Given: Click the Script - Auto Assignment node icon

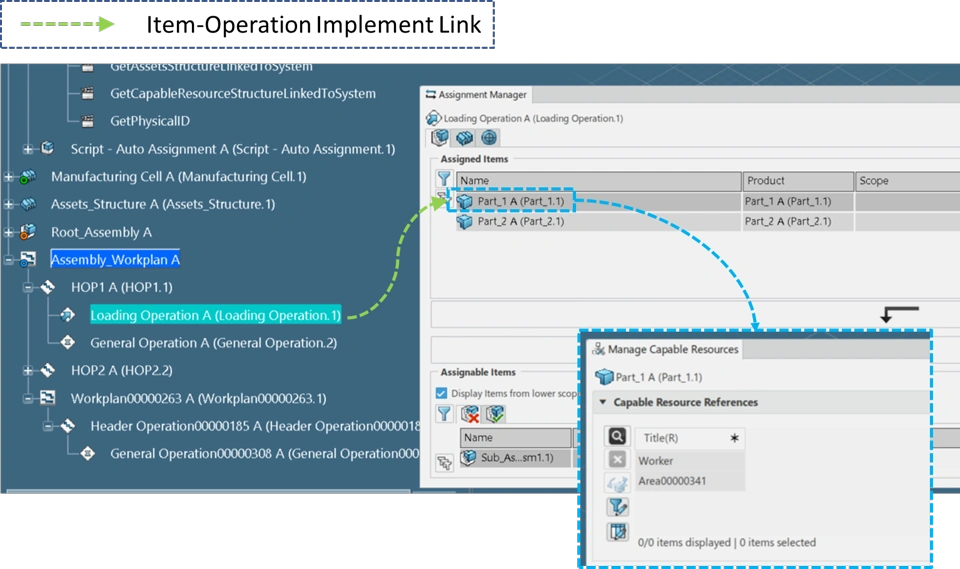Looking at the screenshot, I should coord(47,148).
